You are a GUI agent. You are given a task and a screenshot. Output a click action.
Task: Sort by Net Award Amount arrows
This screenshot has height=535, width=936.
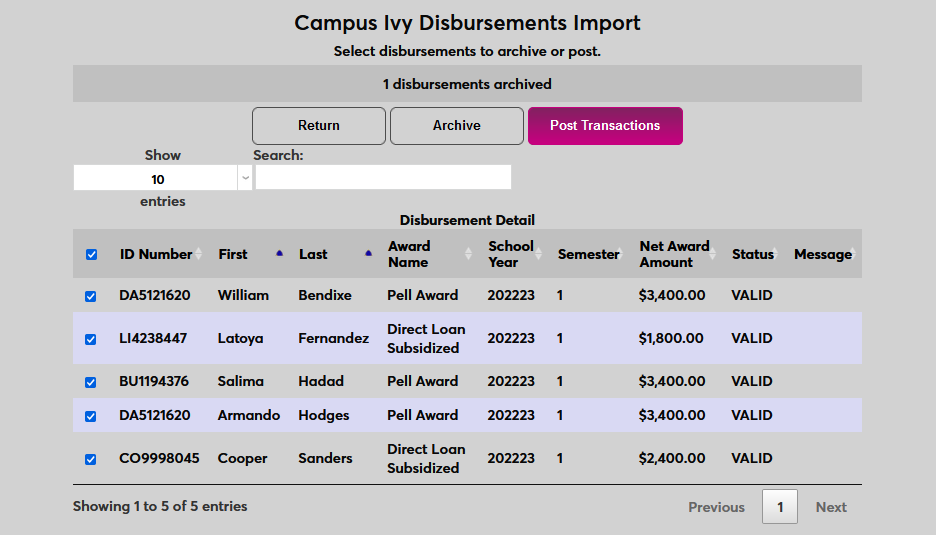(713, 254)
